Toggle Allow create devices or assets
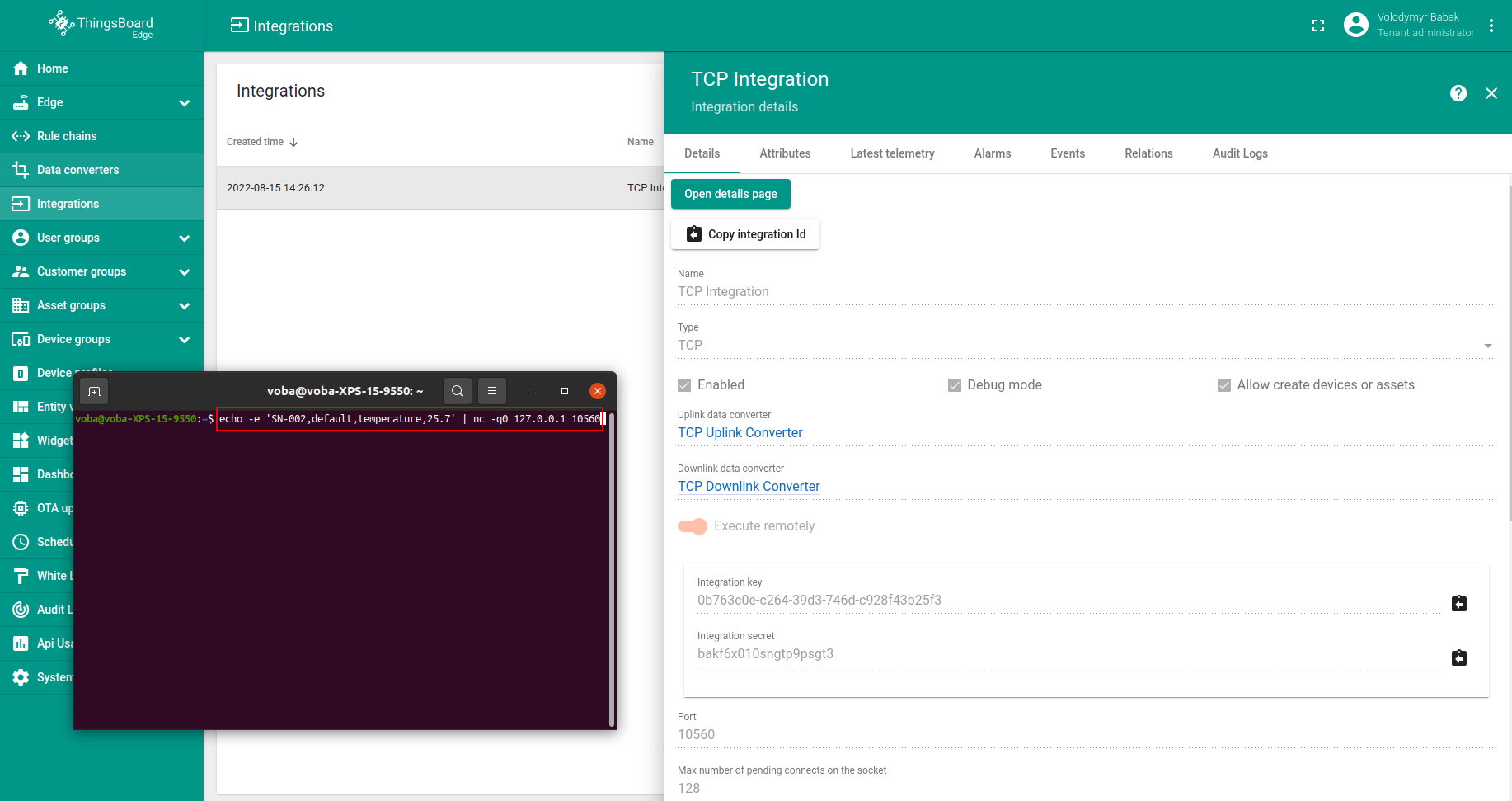 (x=1224, y=385)
